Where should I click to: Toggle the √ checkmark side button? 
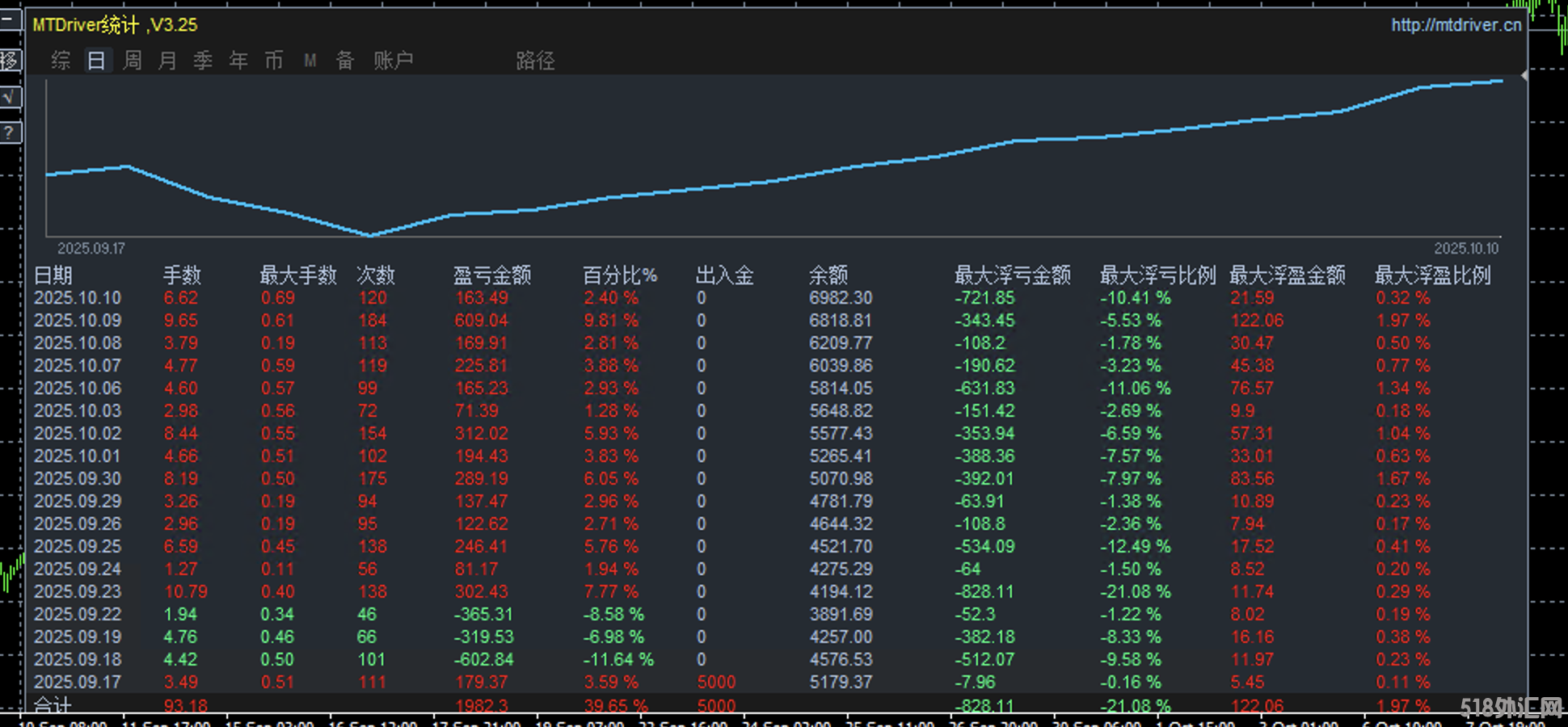[10, 98]
